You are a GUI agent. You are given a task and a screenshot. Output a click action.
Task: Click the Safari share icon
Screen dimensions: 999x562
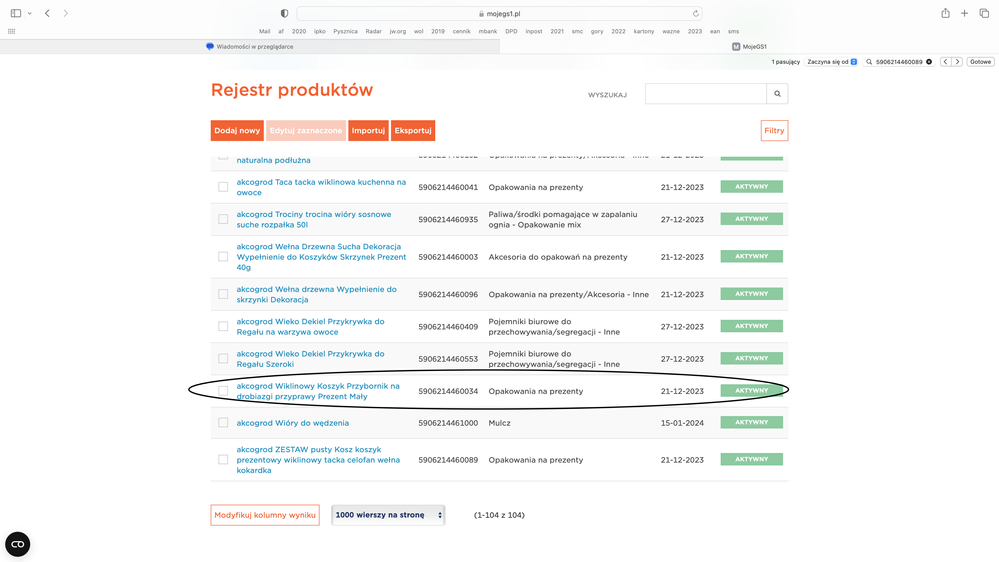(945, 13)
